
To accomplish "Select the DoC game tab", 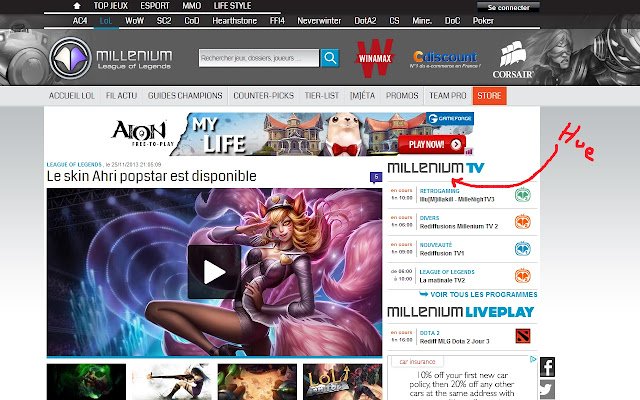I will click(x=452, y=21).
